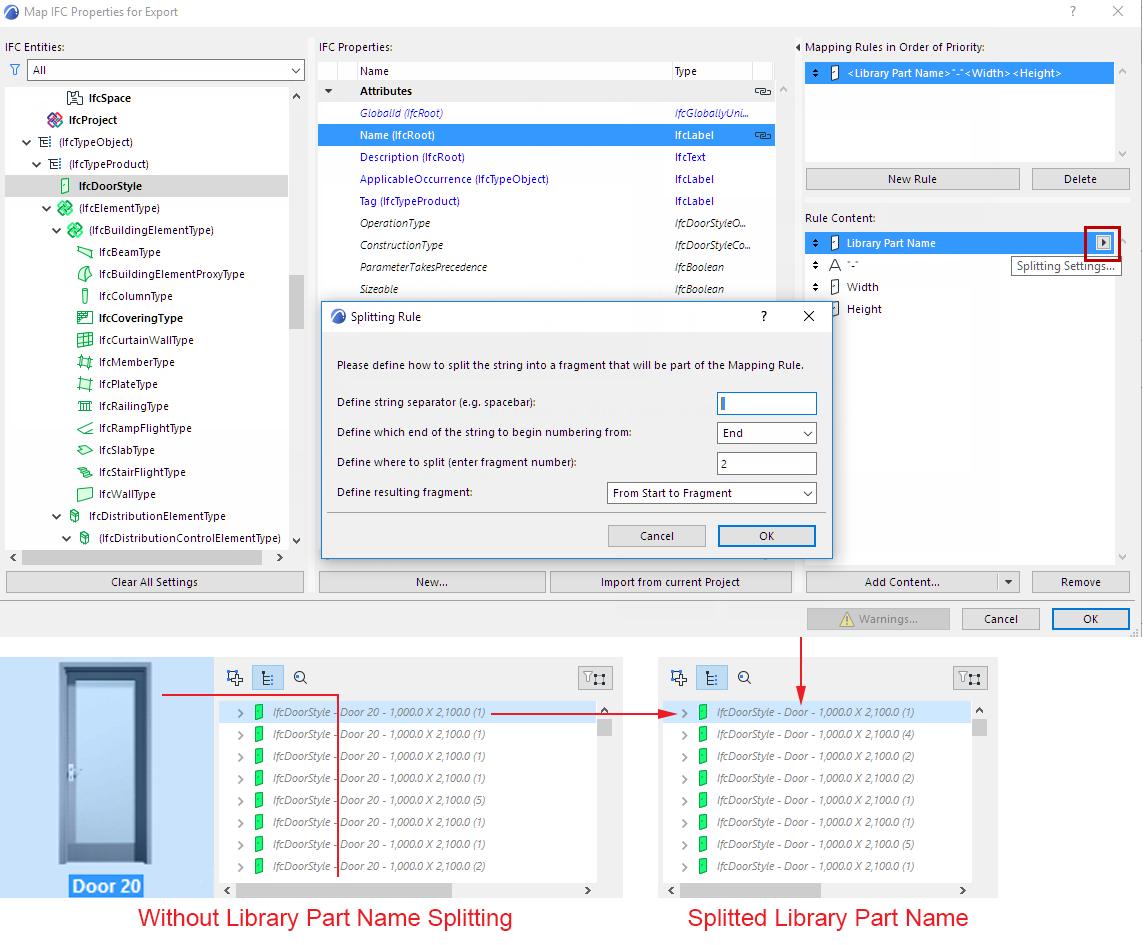Select the IfcSpace entity icon

click(75, 98)
